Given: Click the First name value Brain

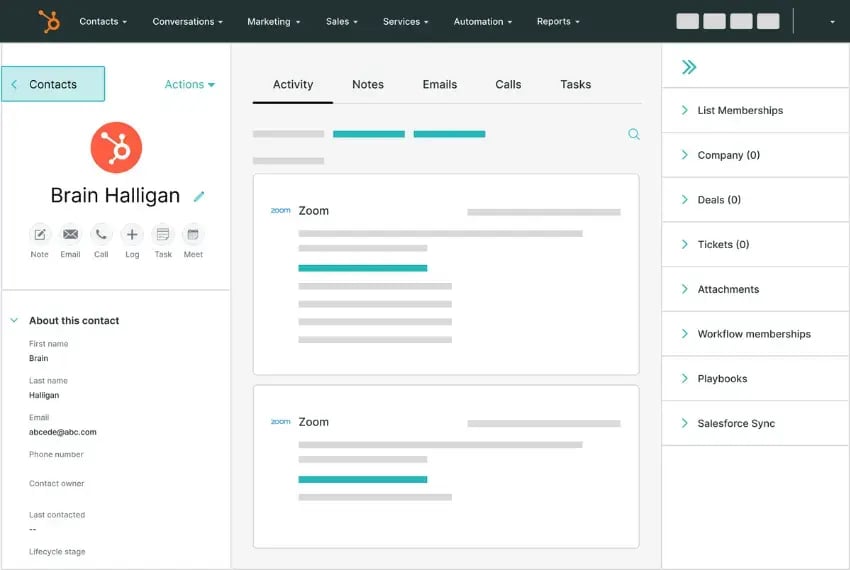Looking at the screenshot, I should tap(38, 358).
